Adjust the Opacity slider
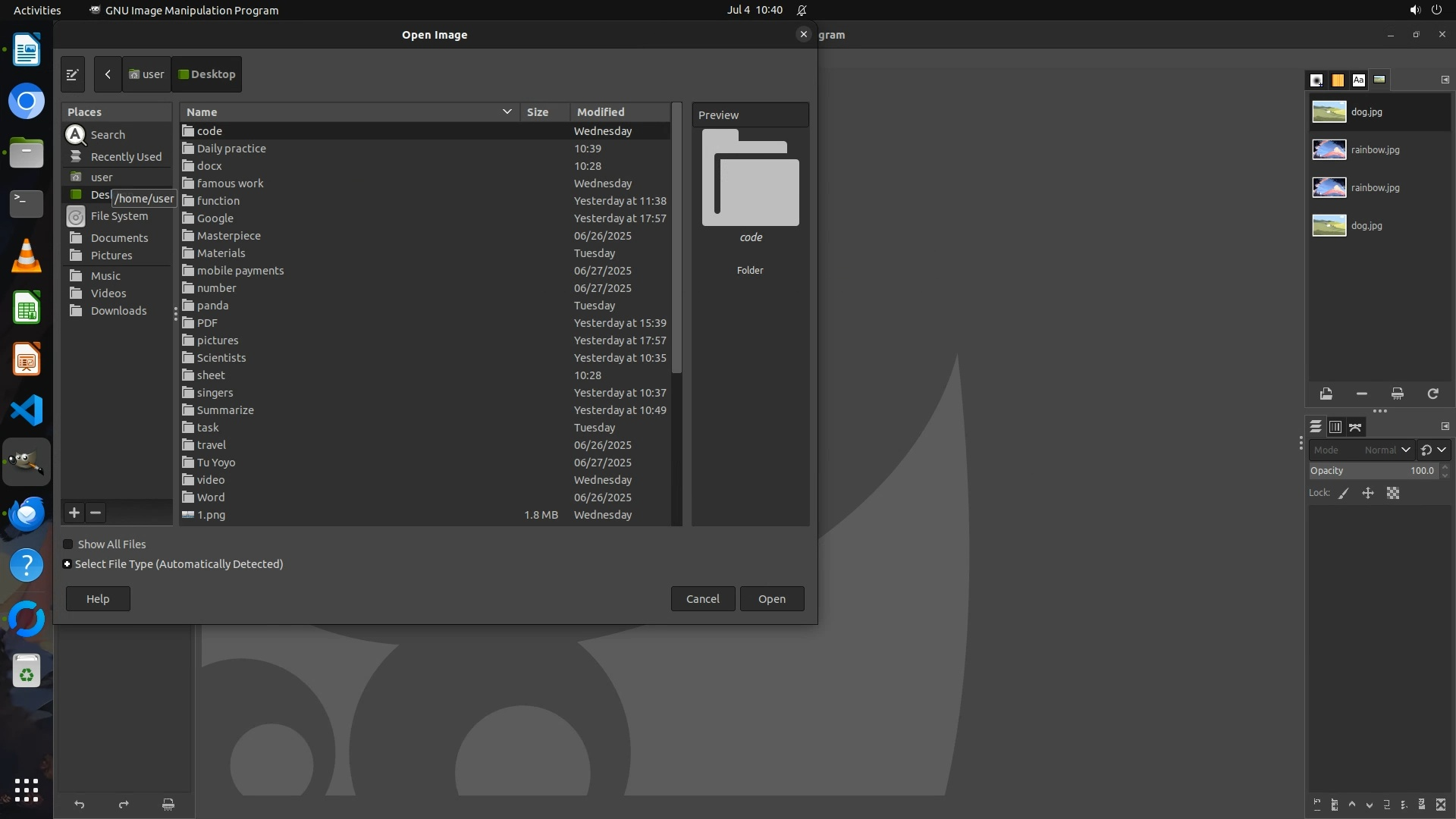 pos(1373,471)
